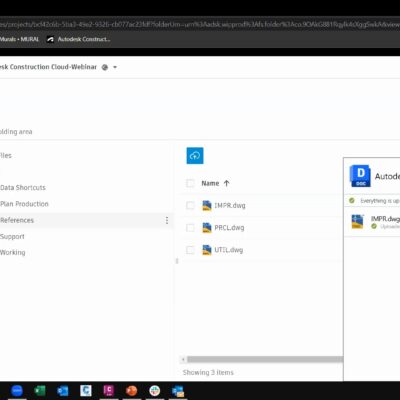The height and width of the screenshot is (400, 400).
Task: Open Excel from the taskbar
Action: tap(40, 390)
